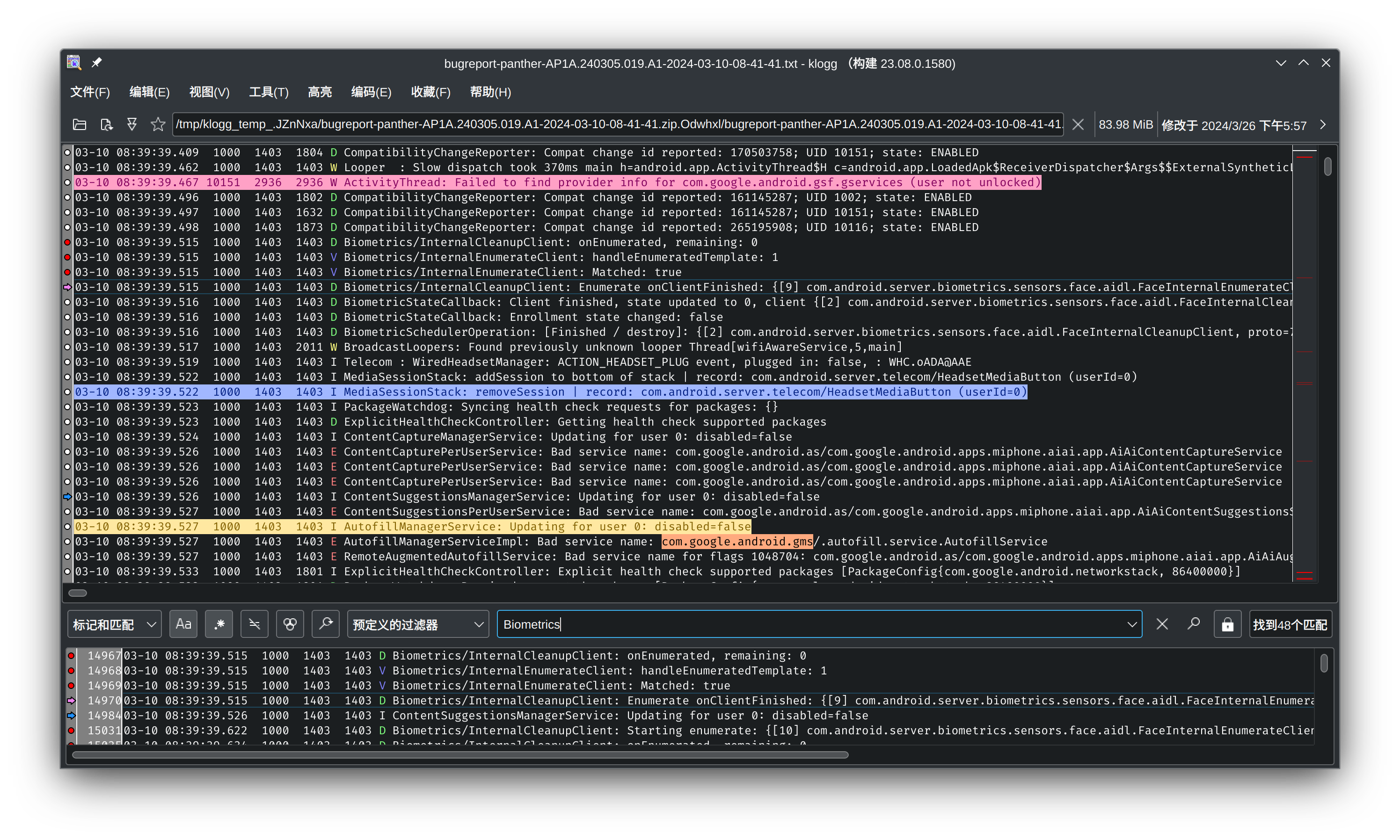
Task: Toggle red mark on handleEnumeratedTemplate line in main view
Action: [67, 257]
